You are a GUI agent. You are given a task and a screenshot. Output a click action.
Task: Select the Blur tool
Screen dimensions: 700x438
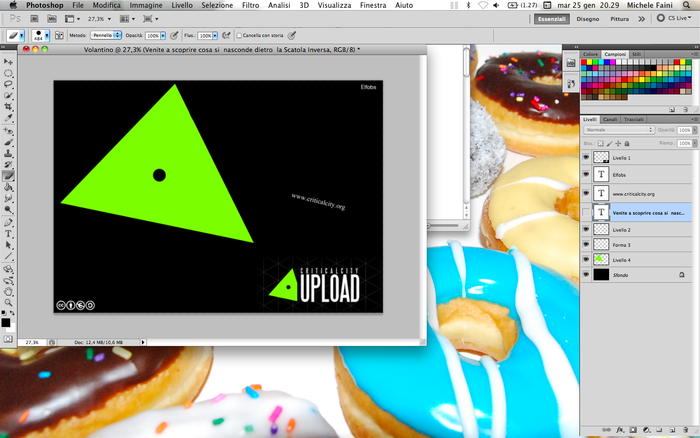(x=8, y=198)
